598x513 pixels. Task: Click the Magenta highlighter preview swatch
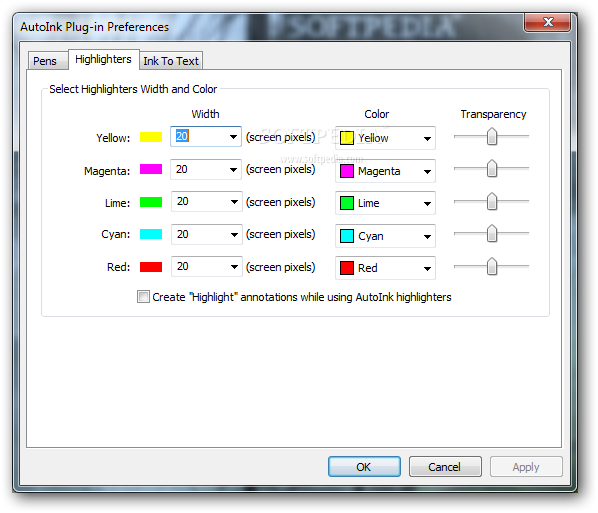point(151,169)
